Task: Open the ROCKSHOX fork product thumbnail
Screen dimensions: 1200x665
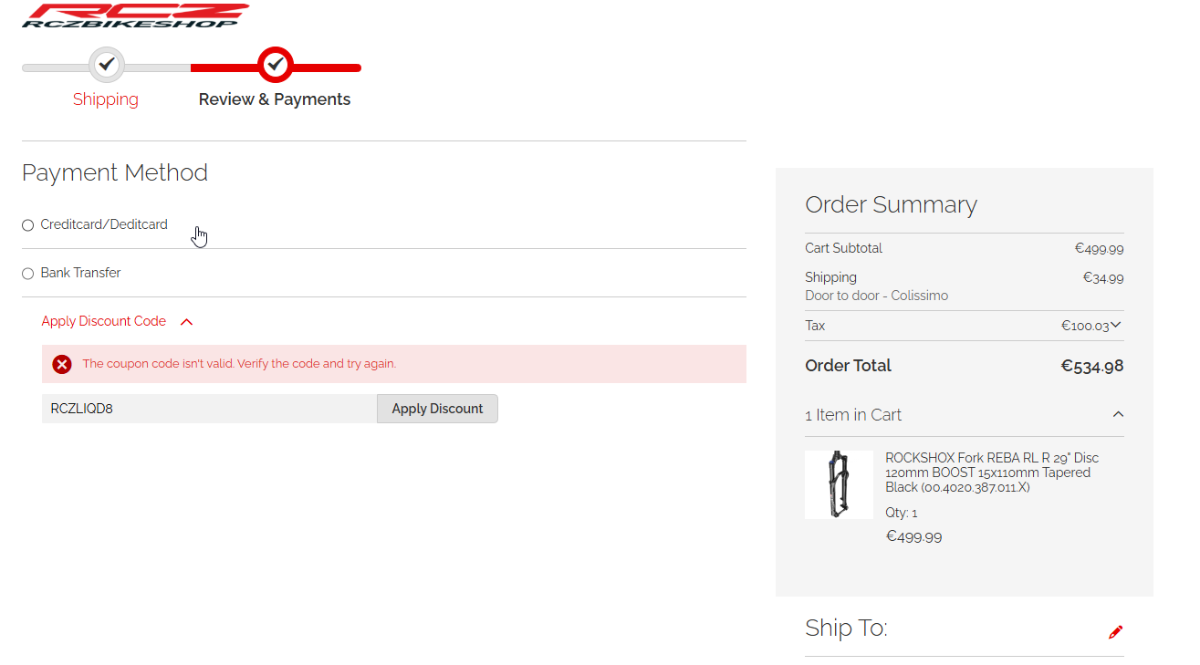Action: (x=838, y=485)
